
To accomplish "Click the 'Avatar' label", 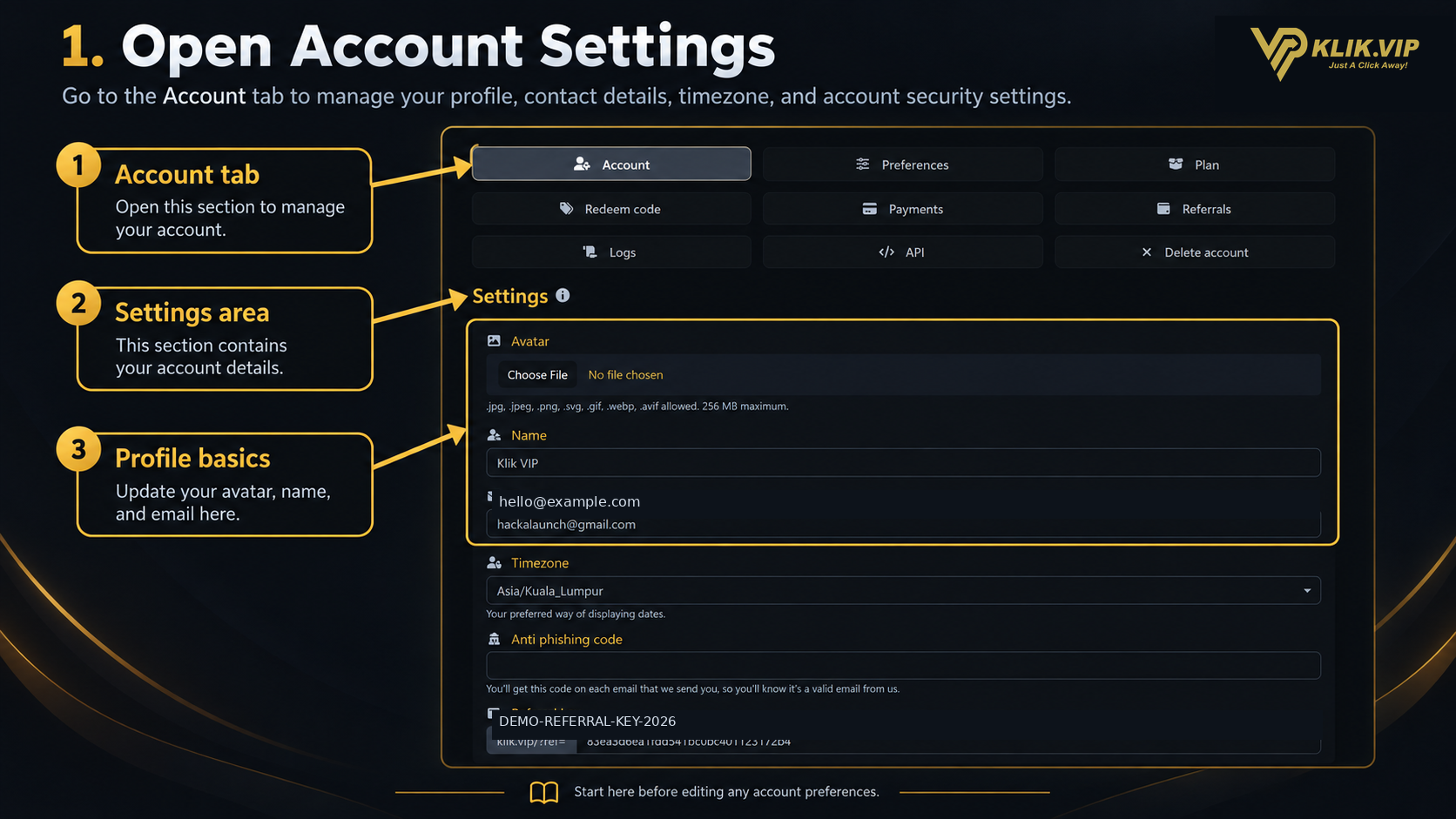I will 530,341.
